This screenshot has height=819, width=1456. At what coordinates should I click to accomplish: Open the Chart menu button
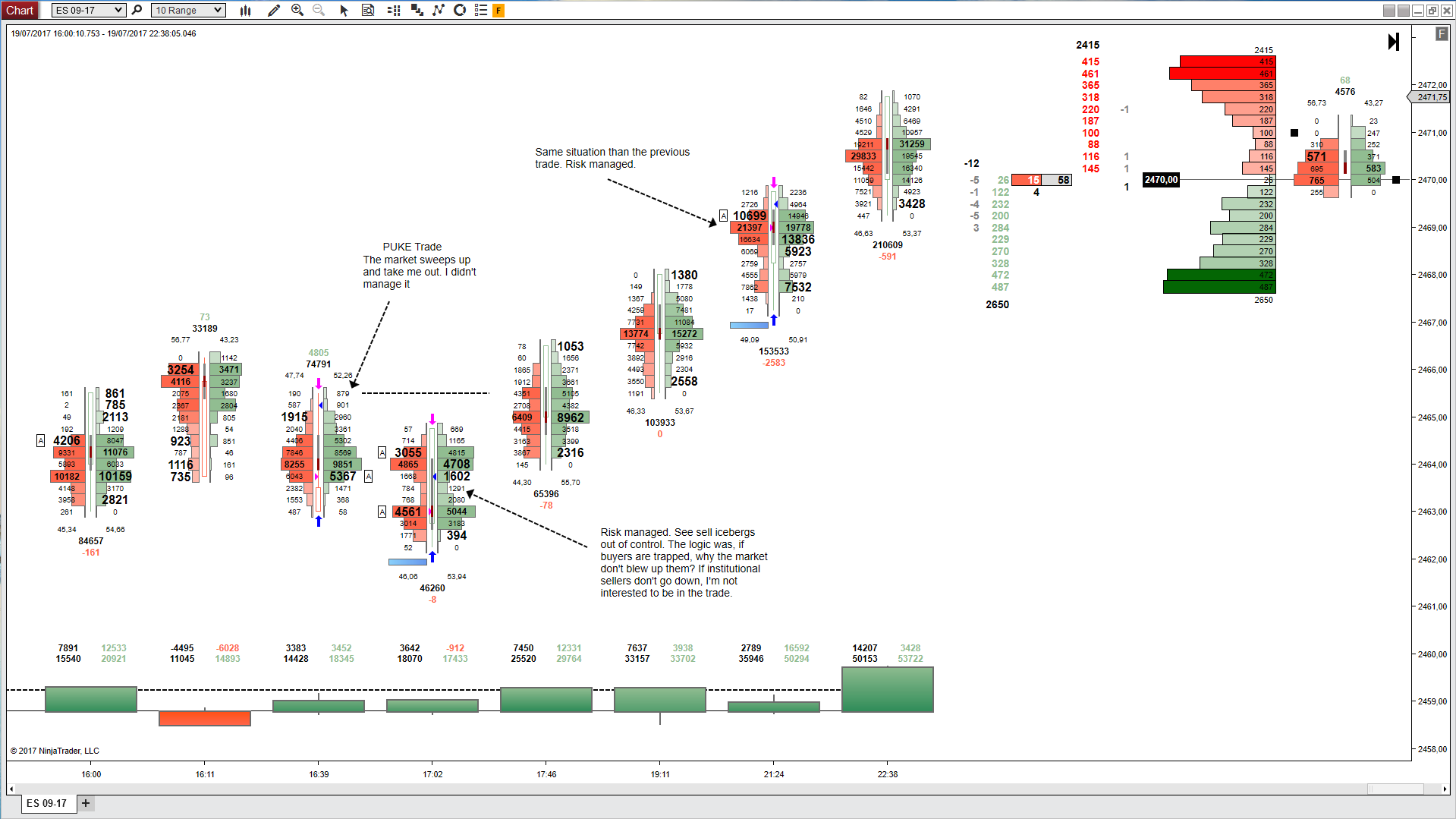[x=20, y=10]
